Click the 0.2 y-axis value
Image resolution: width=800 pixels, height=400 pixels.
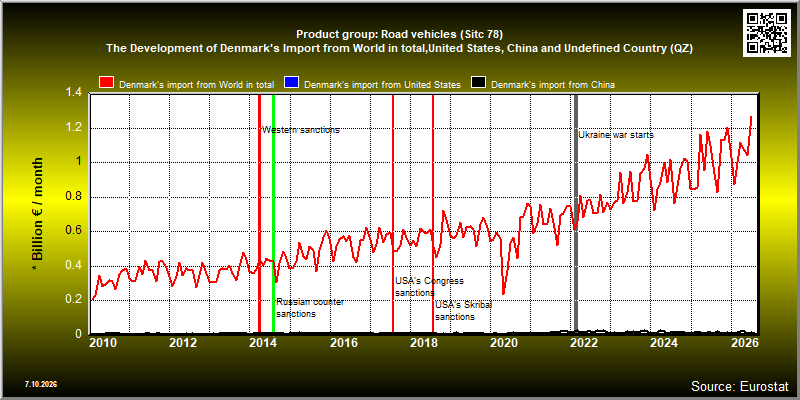pos(74,299)
